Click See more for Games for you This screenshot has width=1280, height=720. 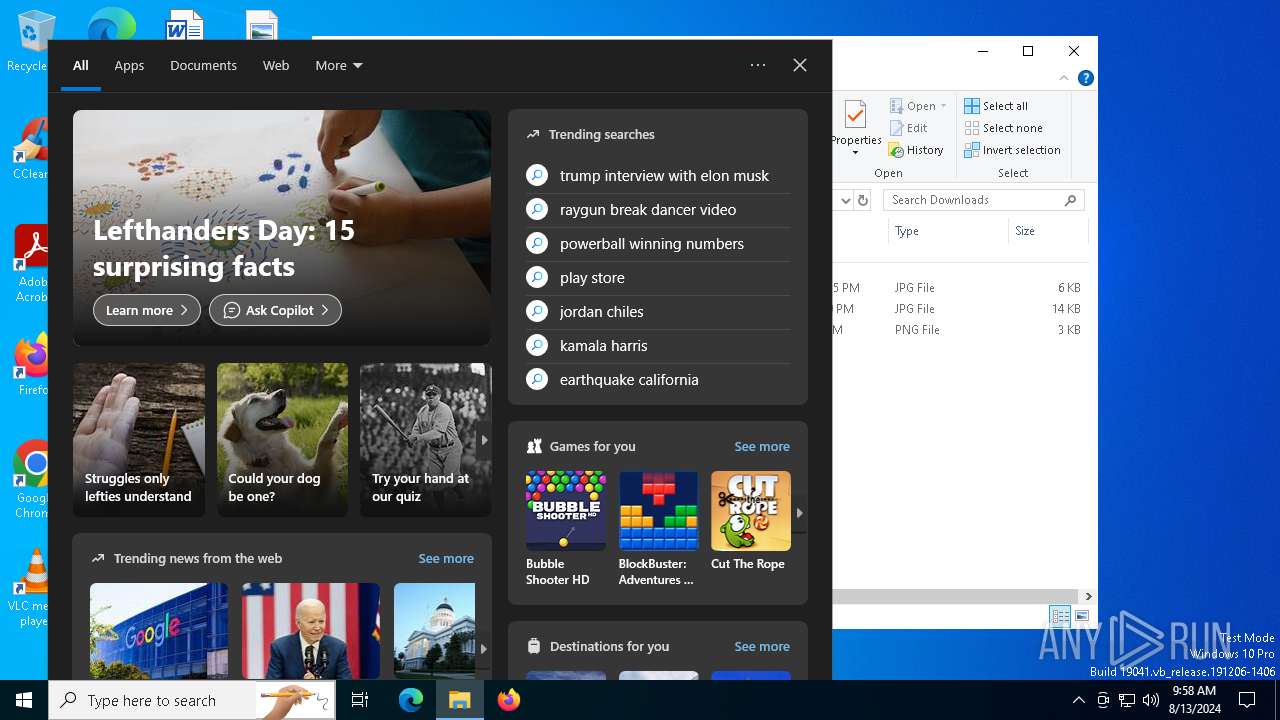[762, 446]
